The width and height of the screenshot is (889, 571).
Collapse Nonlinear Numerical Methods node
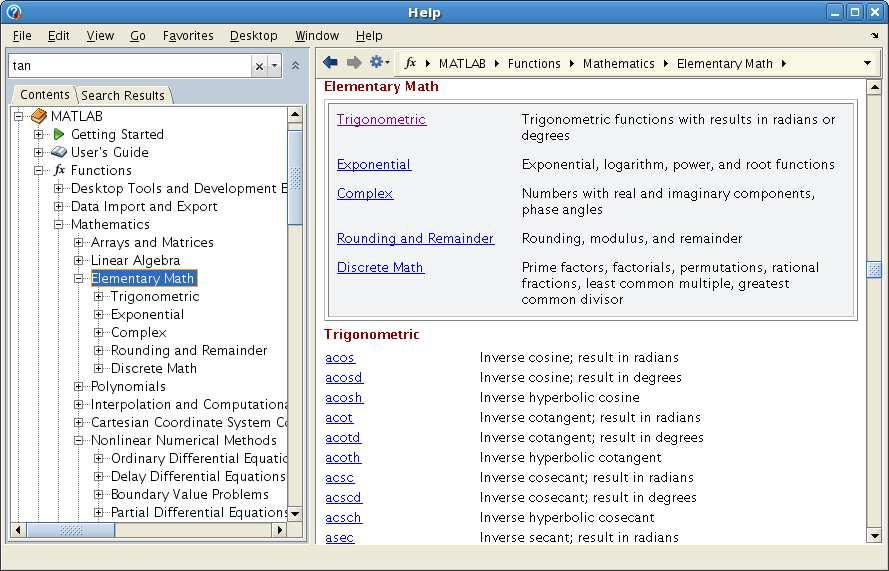pyautogui.click(x=79, y=441)
